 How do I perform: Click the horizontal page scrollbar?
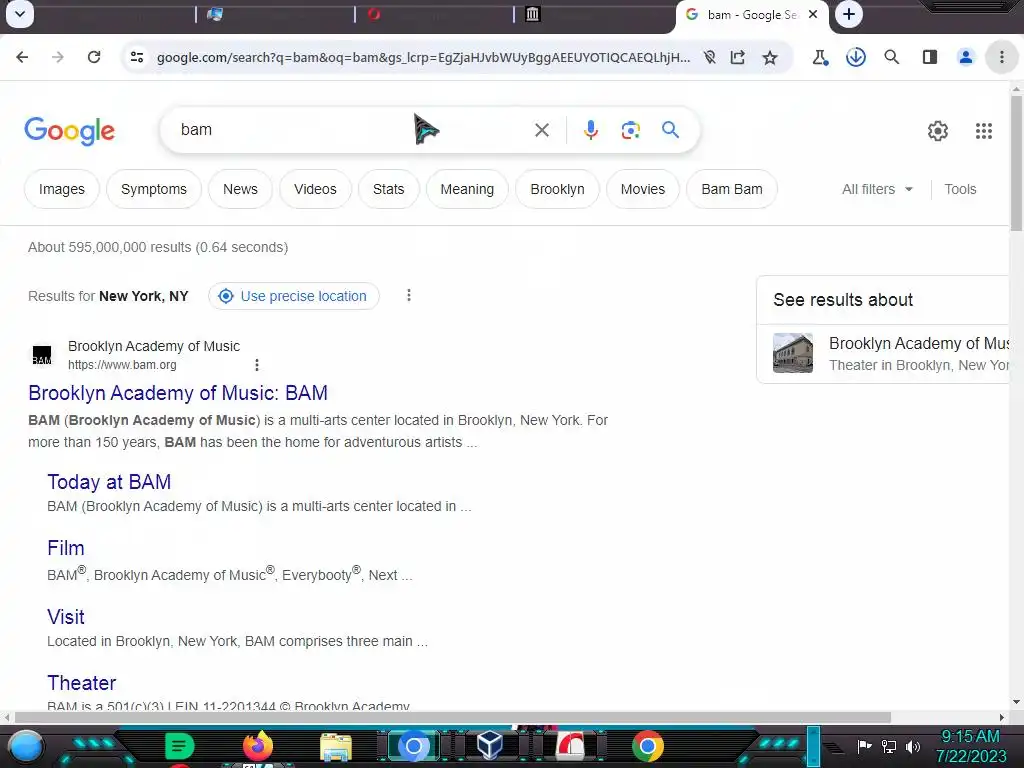click(453, 717)
